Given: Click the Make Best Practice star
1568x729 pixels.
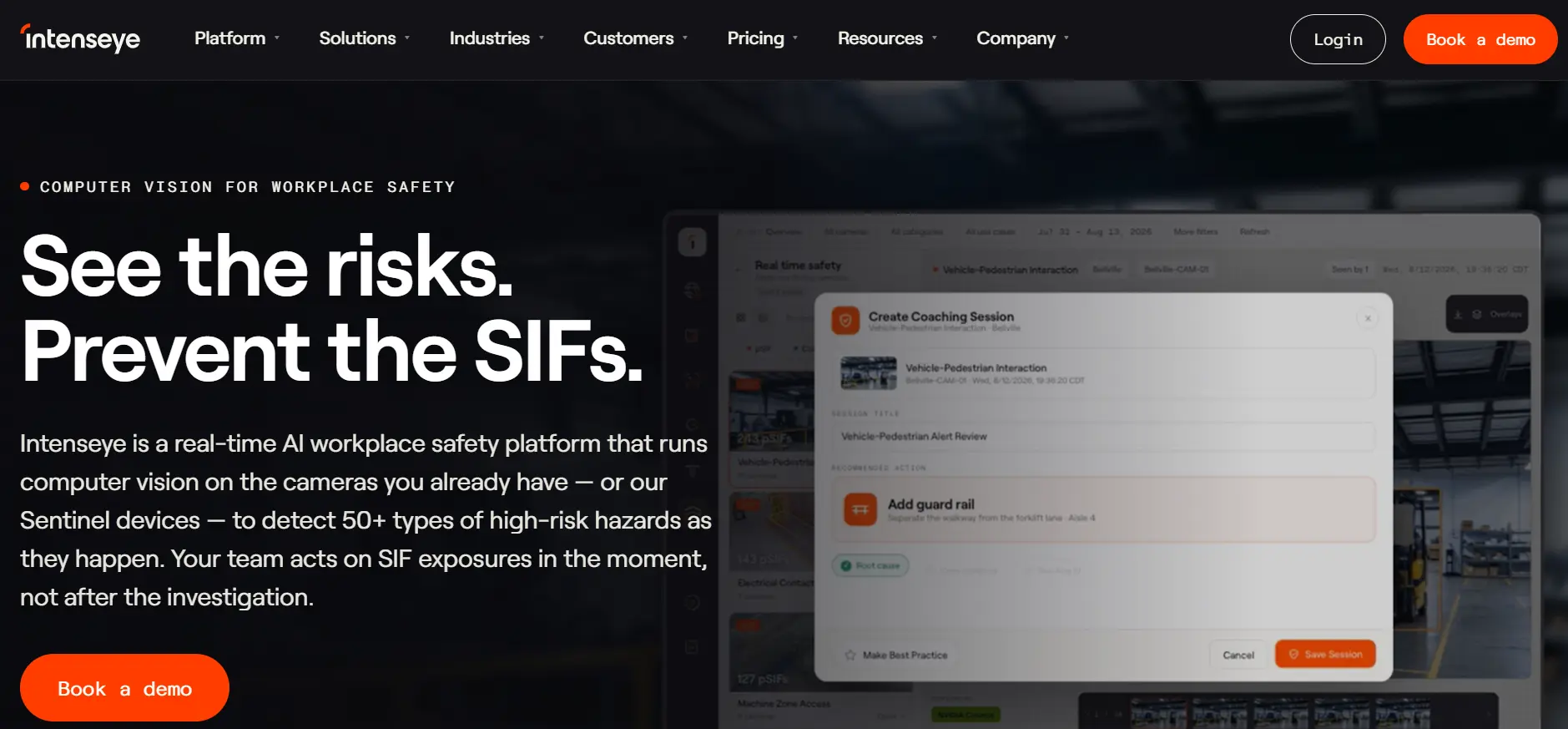Looking at the screenshot, I should pyautogui.click(x=850, y=656).
